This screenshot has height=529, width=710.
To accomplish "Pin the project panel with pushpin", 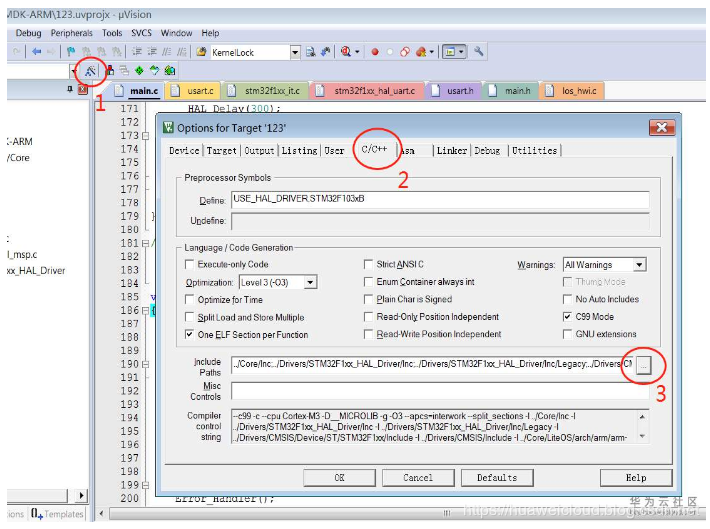I will pos(70,89).
